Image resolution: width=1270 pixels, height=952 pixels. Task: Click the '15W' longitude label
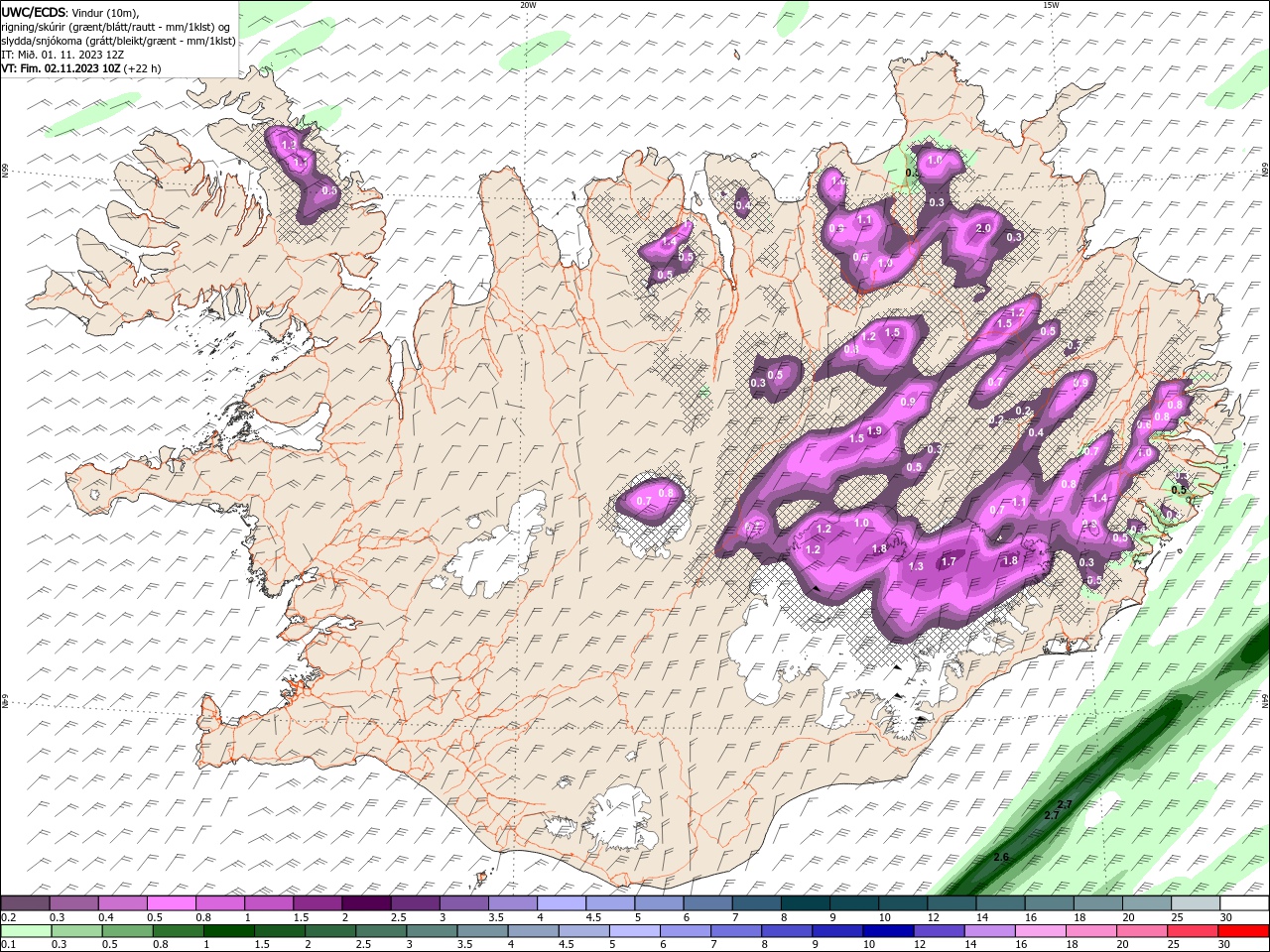pos(1051,5)
